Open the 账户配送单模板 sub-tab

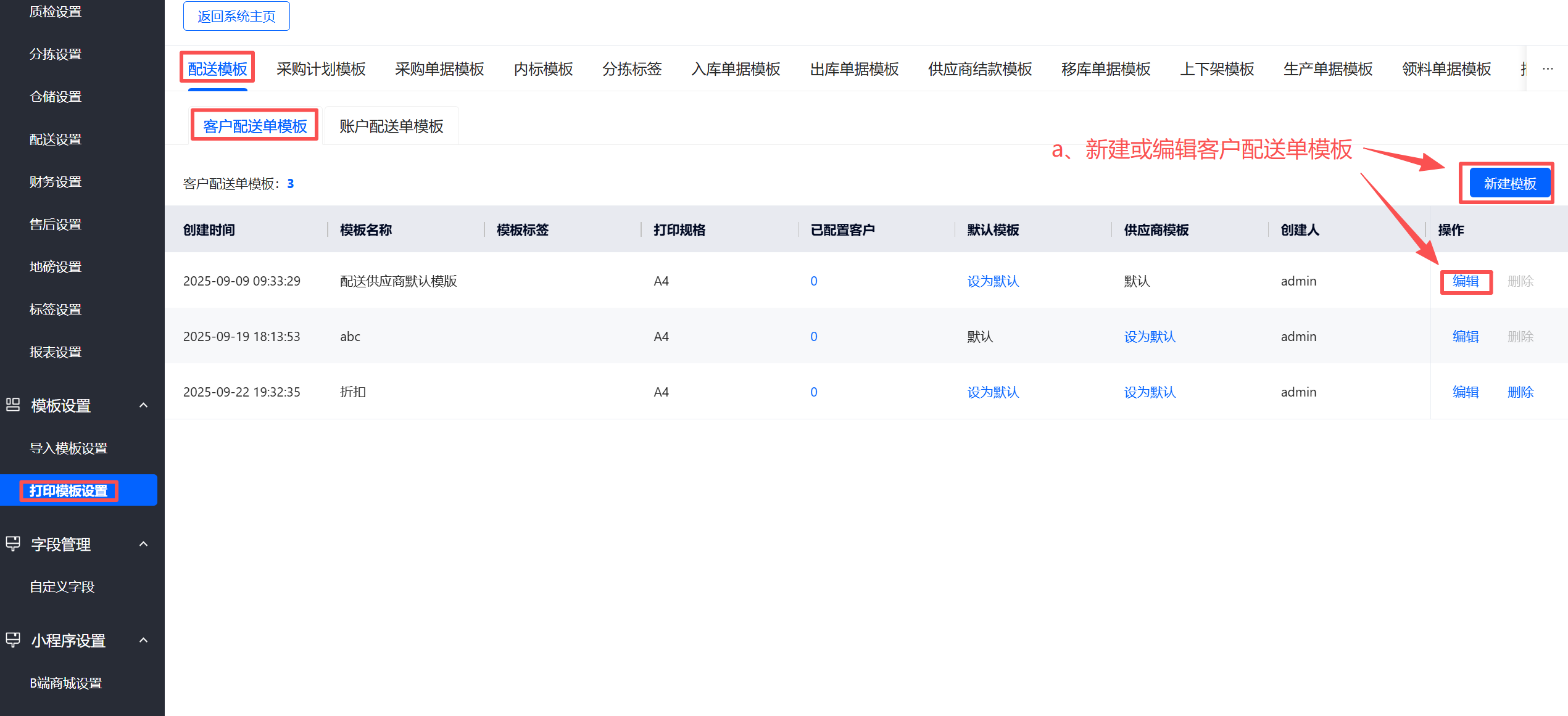point(391,126)
